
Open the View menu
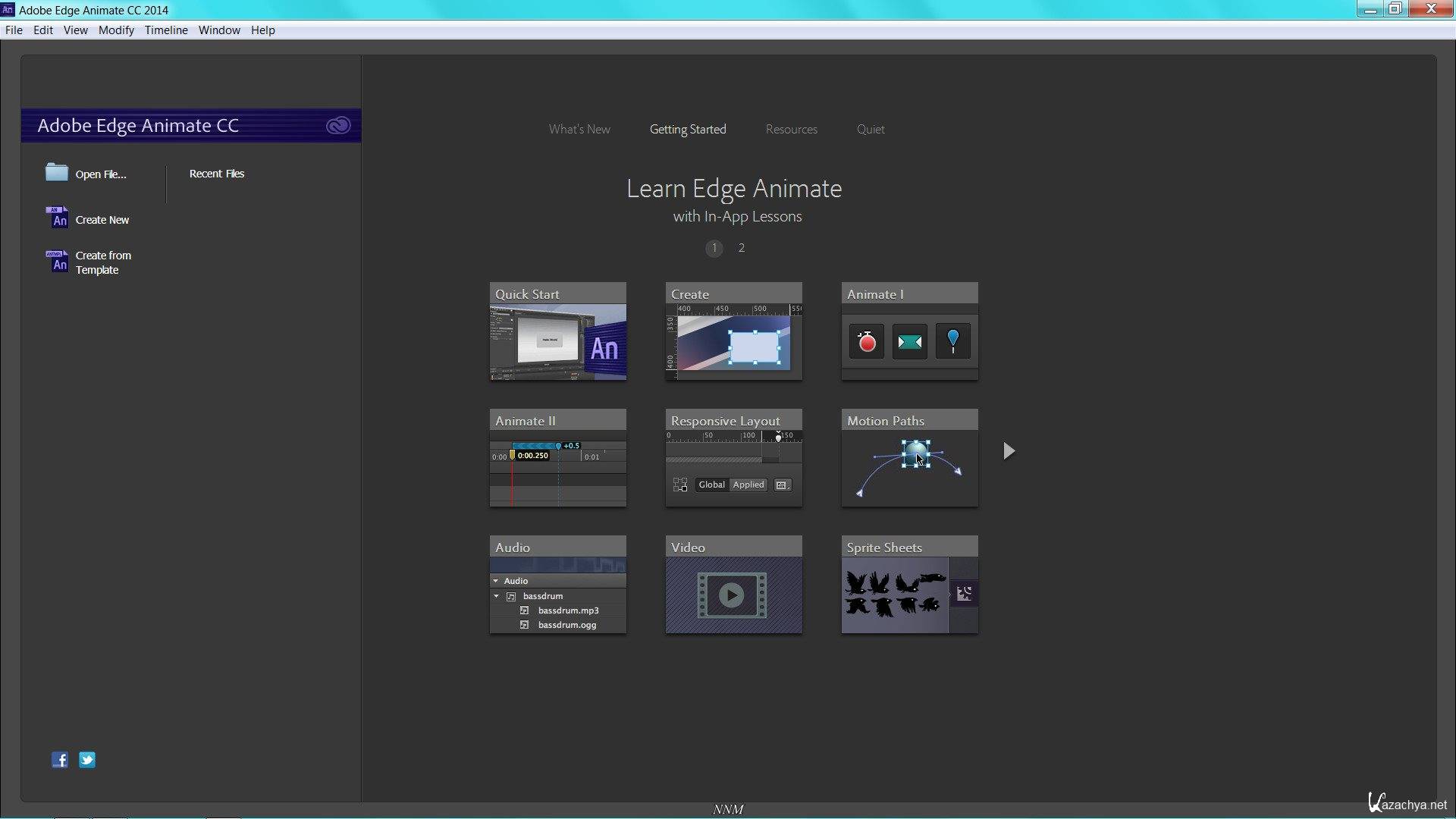pyautogui.click(x=76, y=30)
